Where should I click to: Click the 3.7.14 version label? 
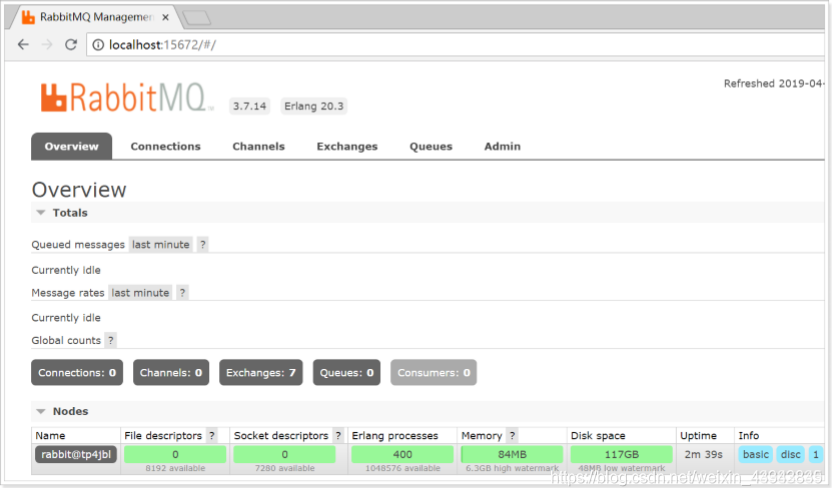point(249,106)
